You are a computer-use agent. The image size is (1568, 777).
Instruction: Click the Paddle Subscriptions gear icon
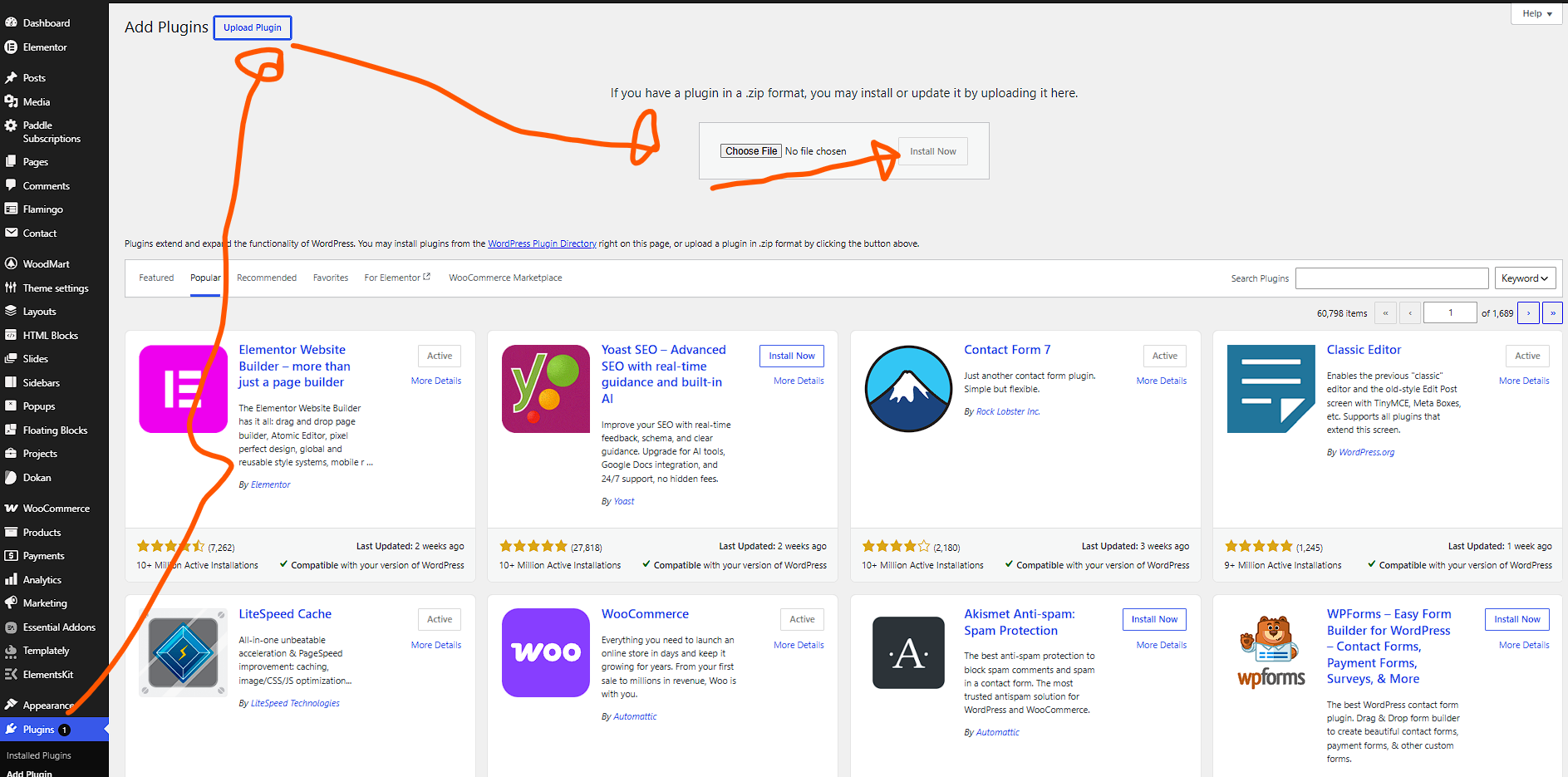(11, 125)
